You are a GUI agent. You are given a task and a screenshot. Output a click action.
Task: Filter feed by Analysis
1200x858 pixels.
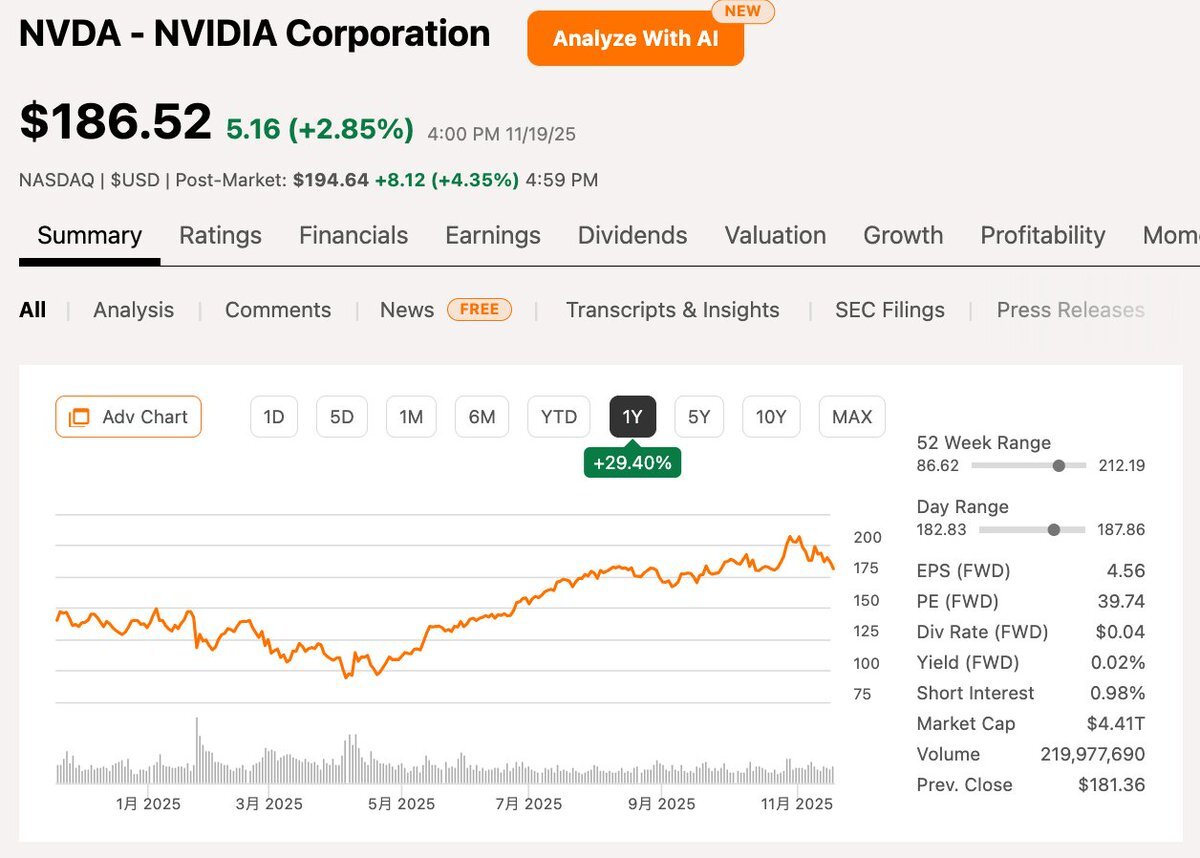coord(133,310)
